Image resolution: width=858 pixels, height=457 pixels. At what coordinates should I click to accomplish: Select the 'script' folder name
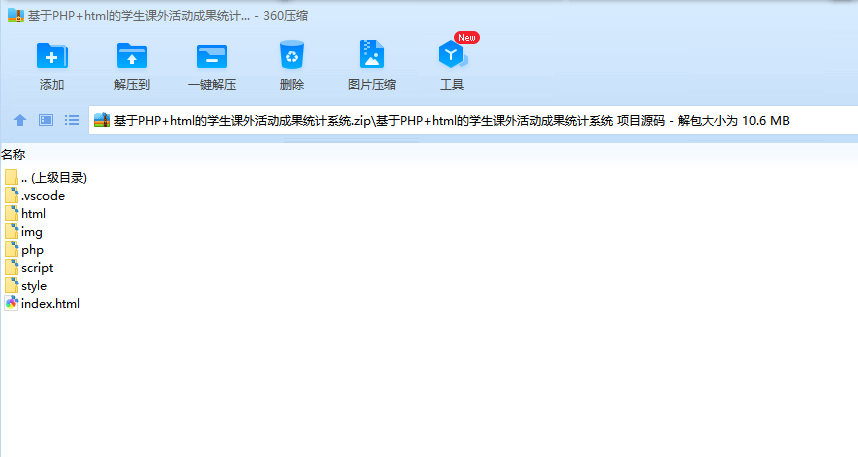37,268
